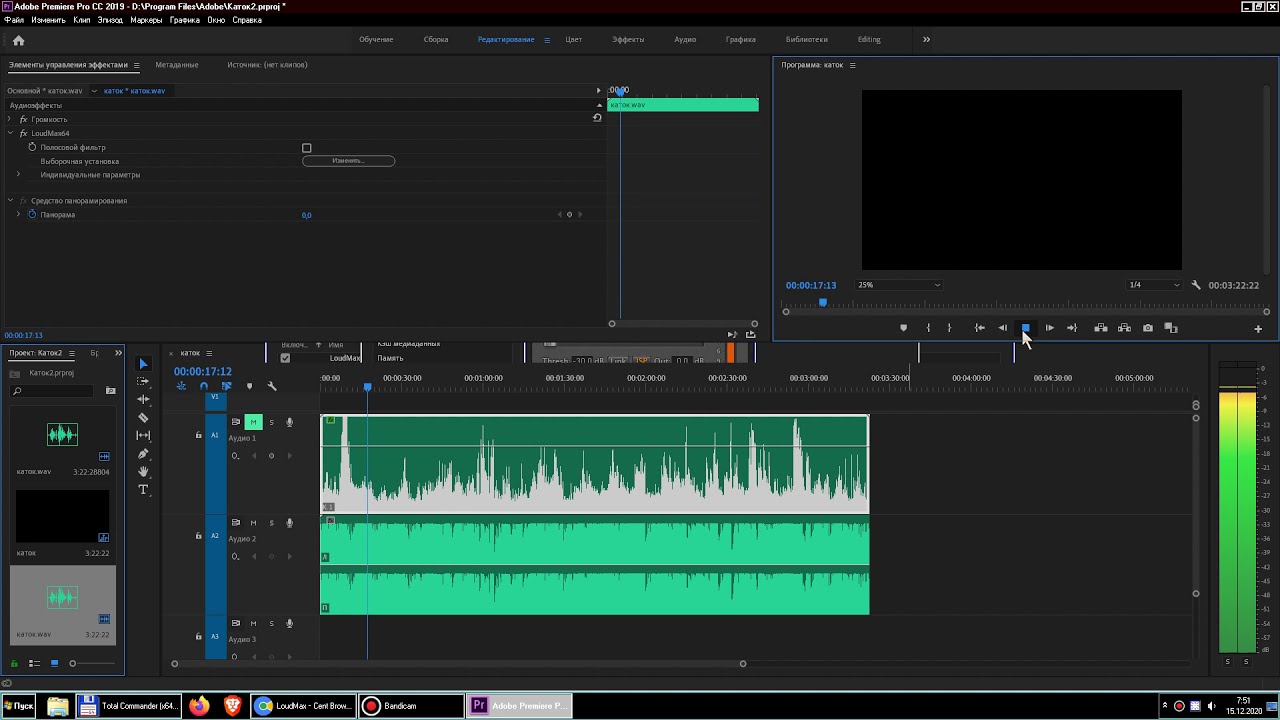Select каток sequence thumbnail in Project panel

62,517
